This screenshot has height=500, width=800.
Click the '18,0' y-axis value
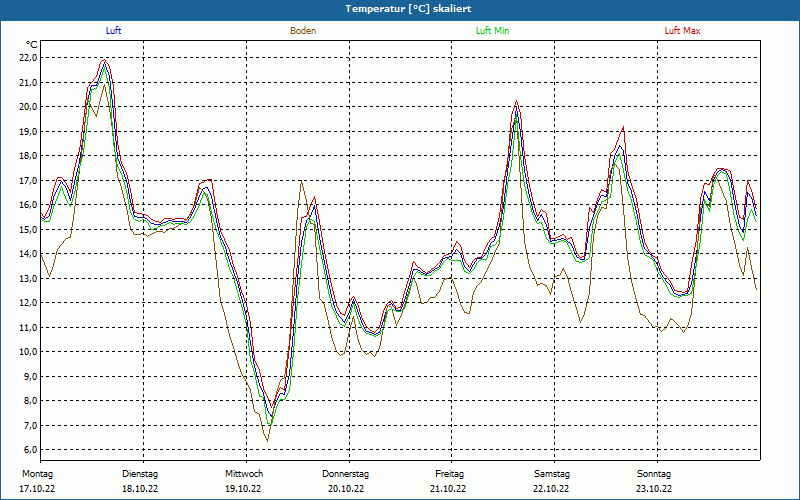(29, 156)
